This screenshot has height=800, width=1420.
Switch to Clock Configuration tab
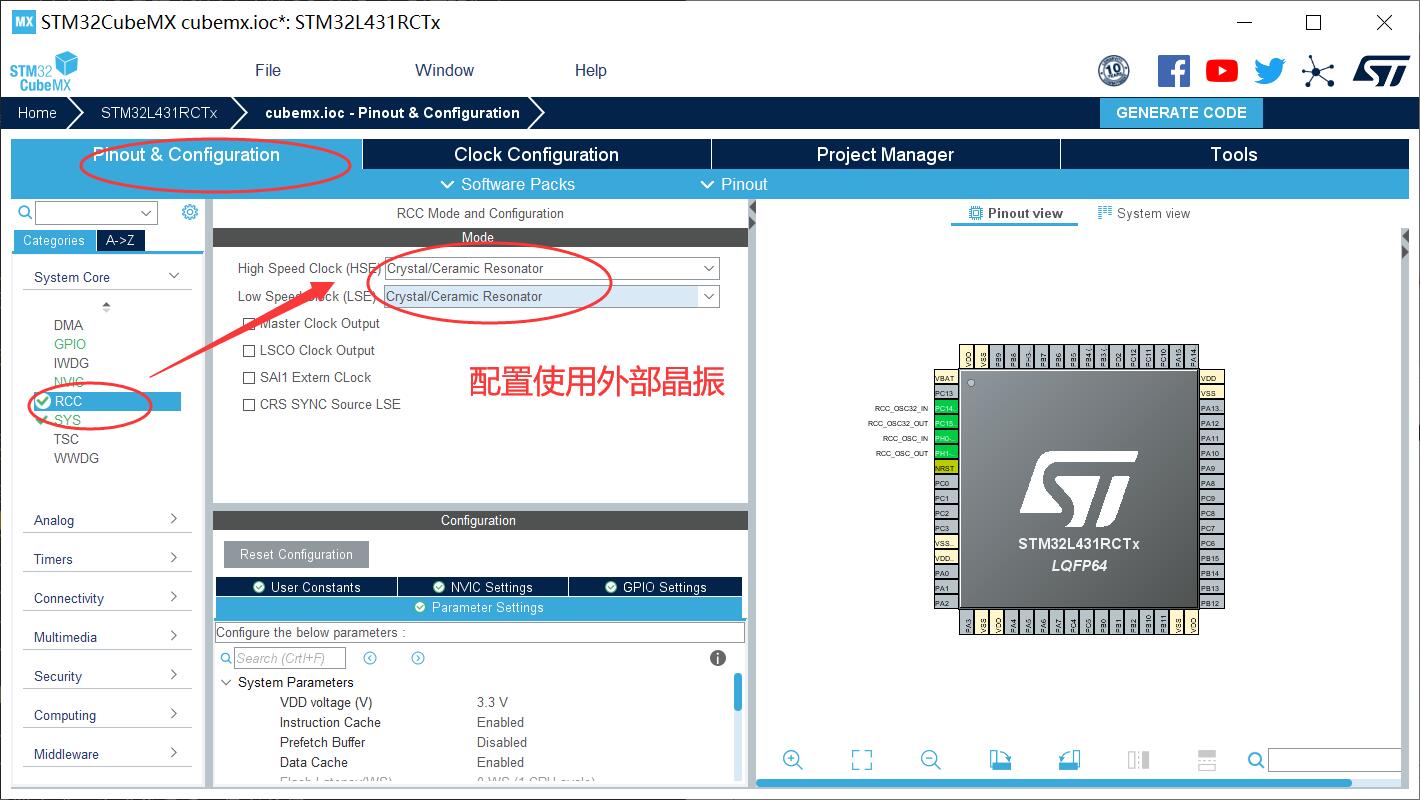(x=537, y=154)
